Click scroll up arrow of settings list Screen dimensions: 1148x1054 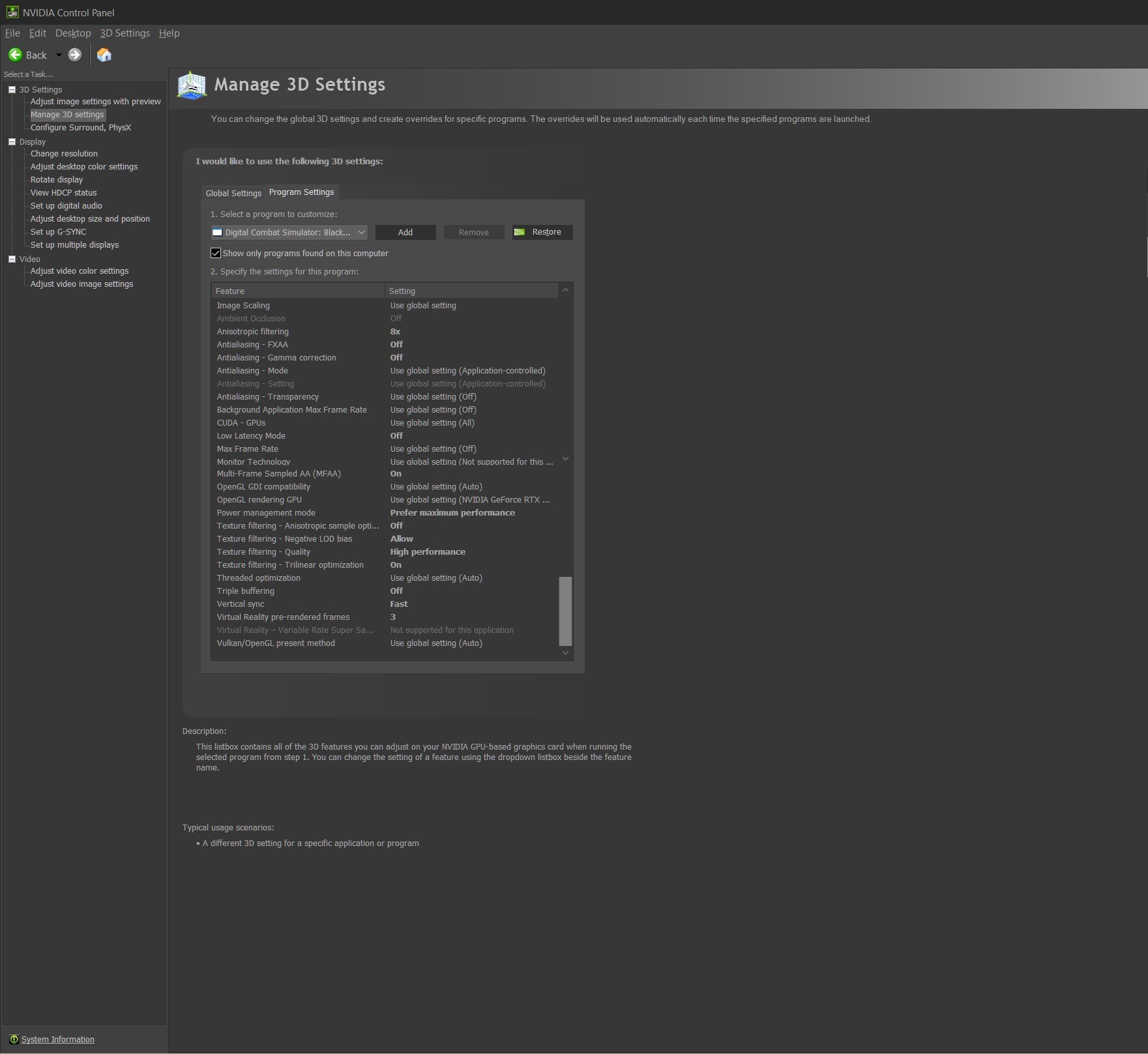[x=565, y=290]
